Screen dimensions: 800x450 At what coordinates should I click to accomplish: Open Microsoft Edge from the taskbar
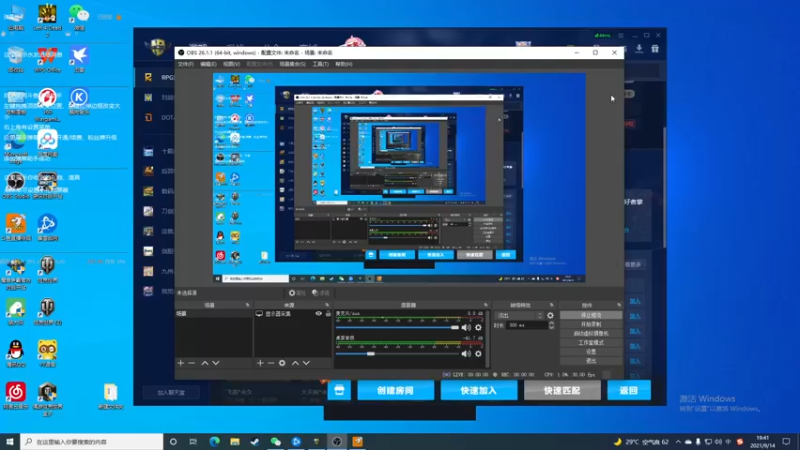[x=214, y=441]
